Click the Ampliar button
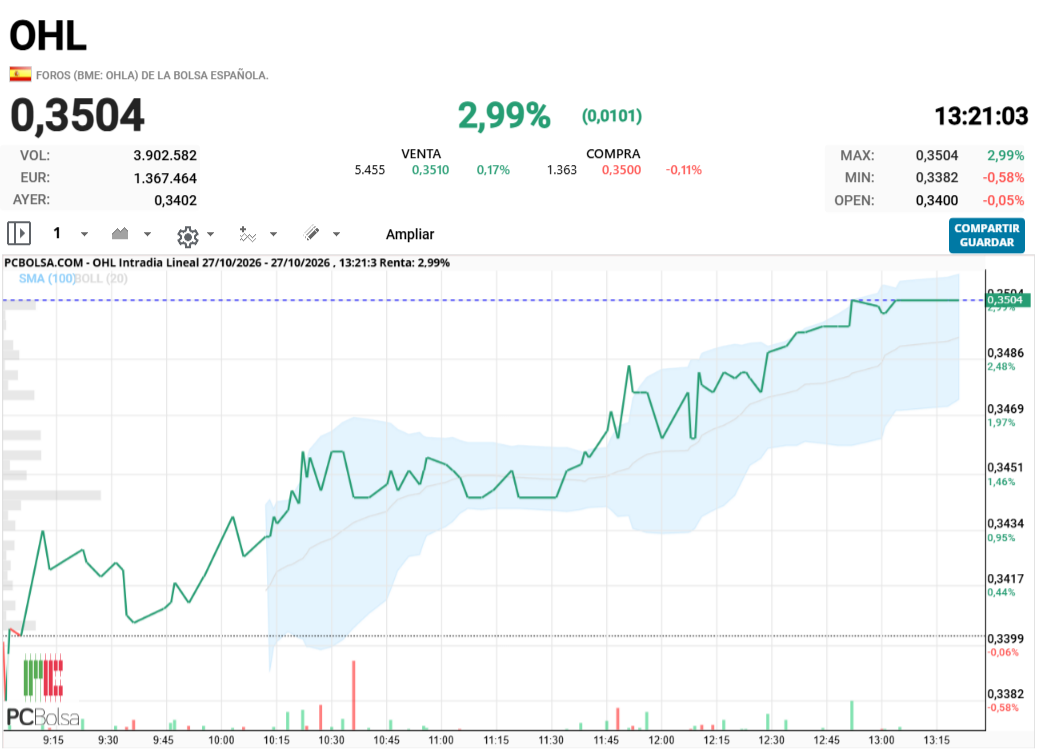 410,234
